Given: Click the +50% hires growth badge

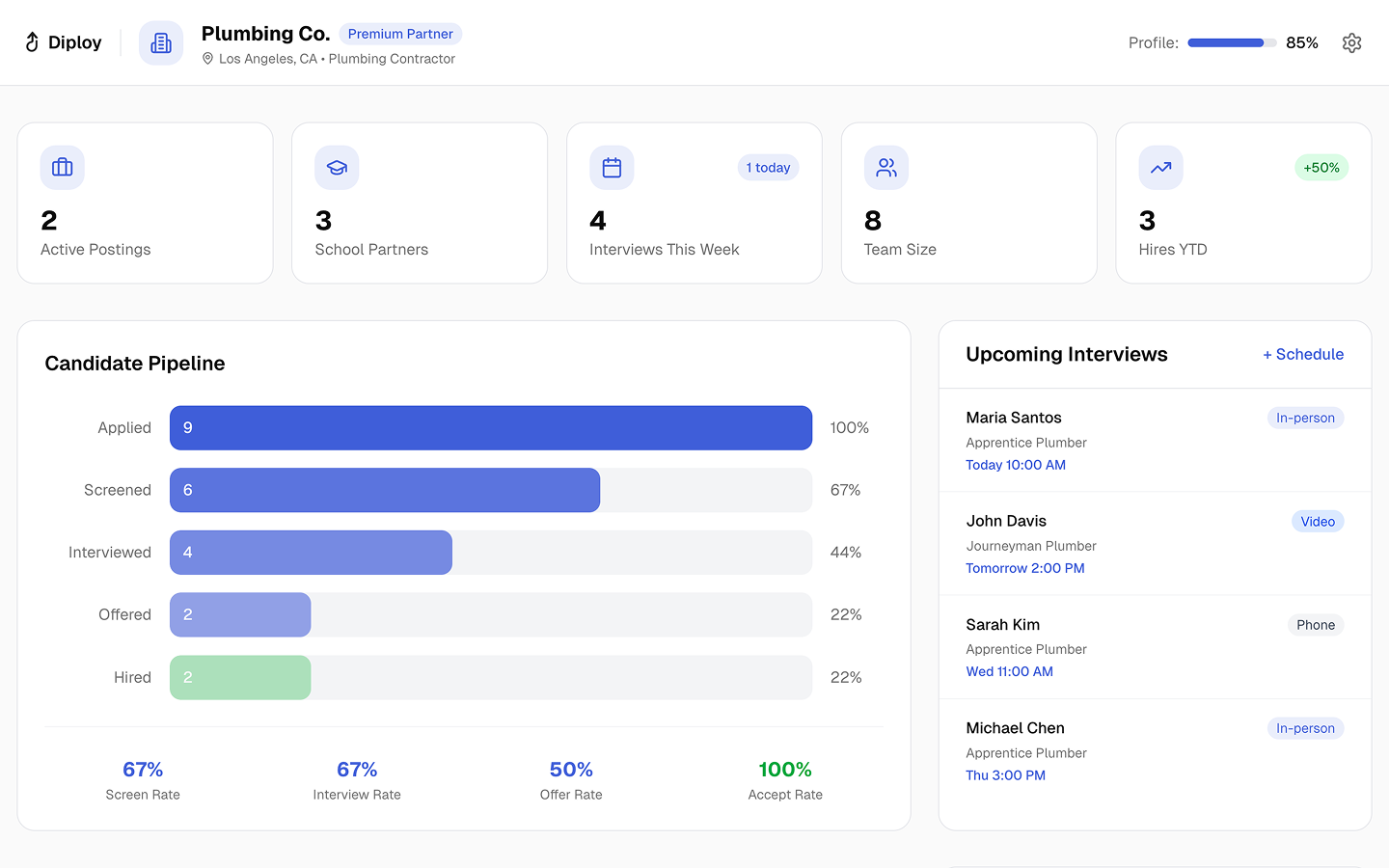Looking at the screenshot, I should pyautogui.click(x=1321, y=168).
